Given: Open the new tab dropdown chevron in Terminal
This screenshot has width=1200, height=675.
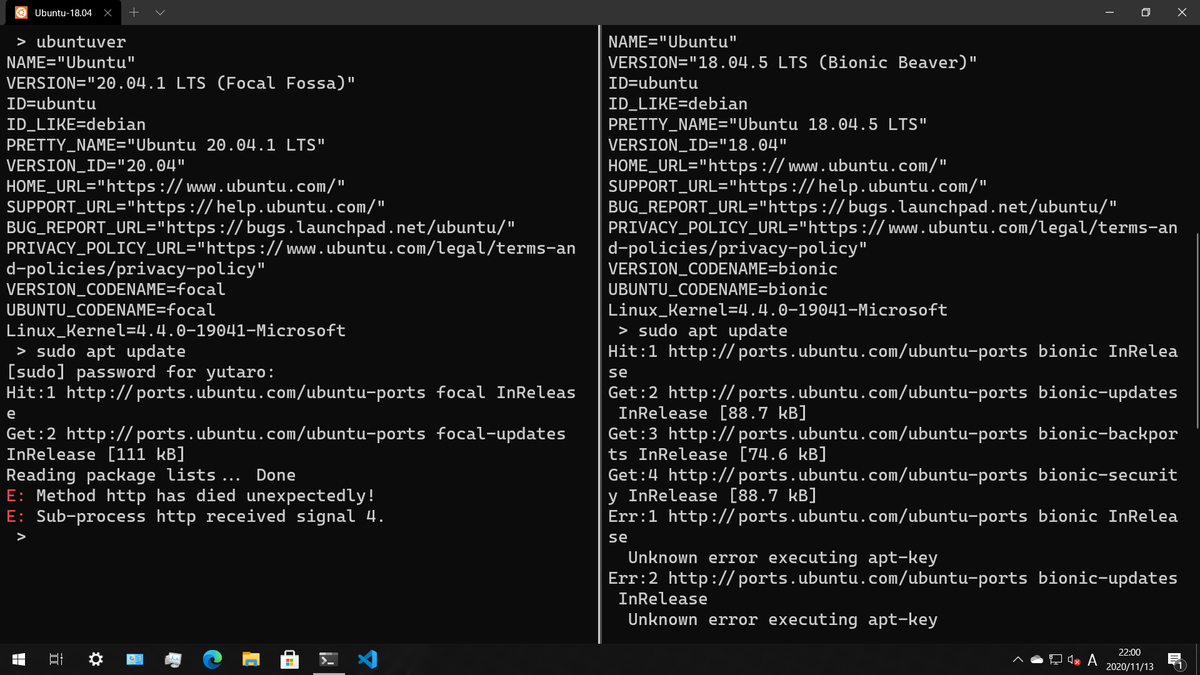Looking at the screenshot, I should click(161, 14).
